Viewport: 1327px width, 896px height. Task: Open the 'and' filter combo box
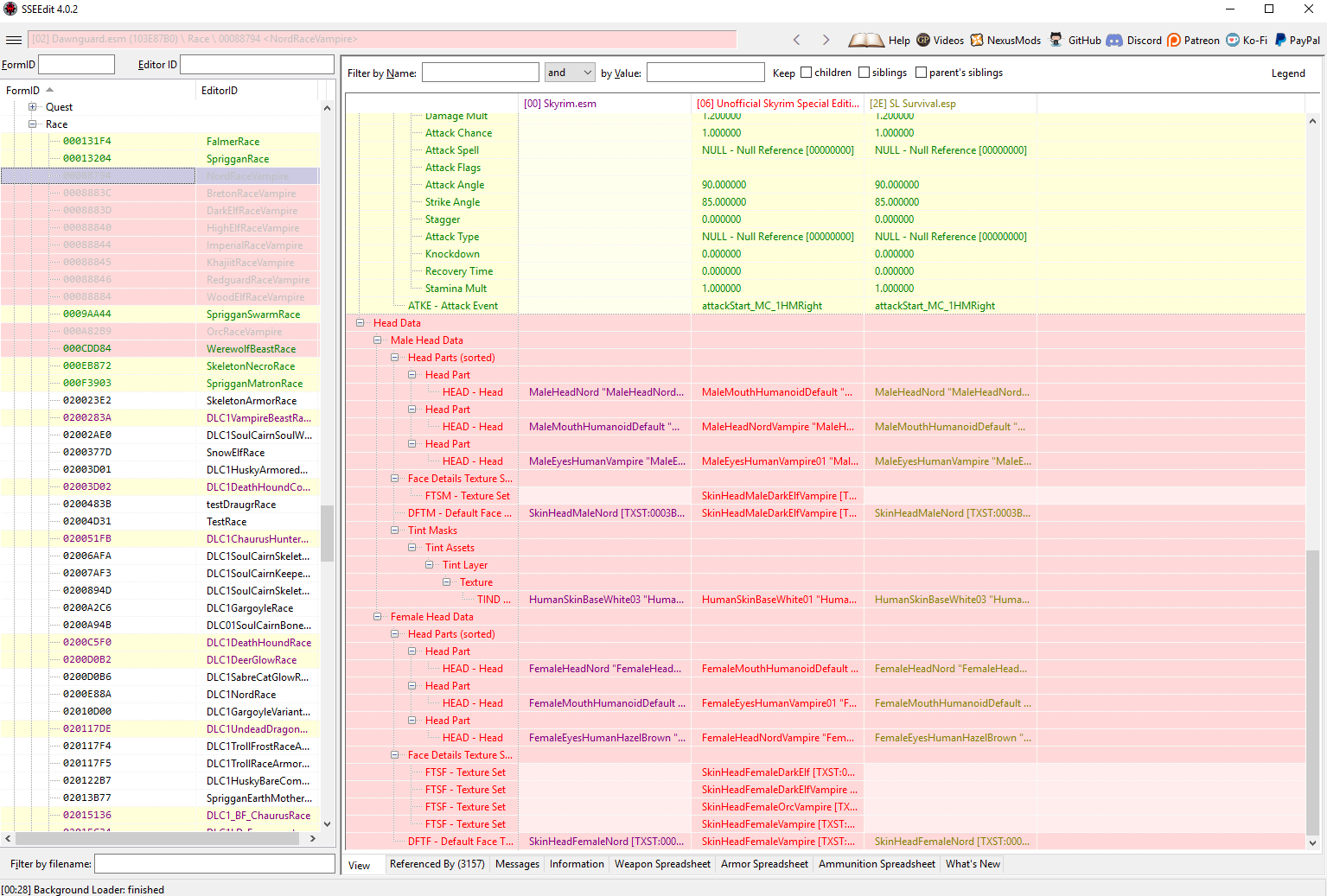click(x=570, y=73)
